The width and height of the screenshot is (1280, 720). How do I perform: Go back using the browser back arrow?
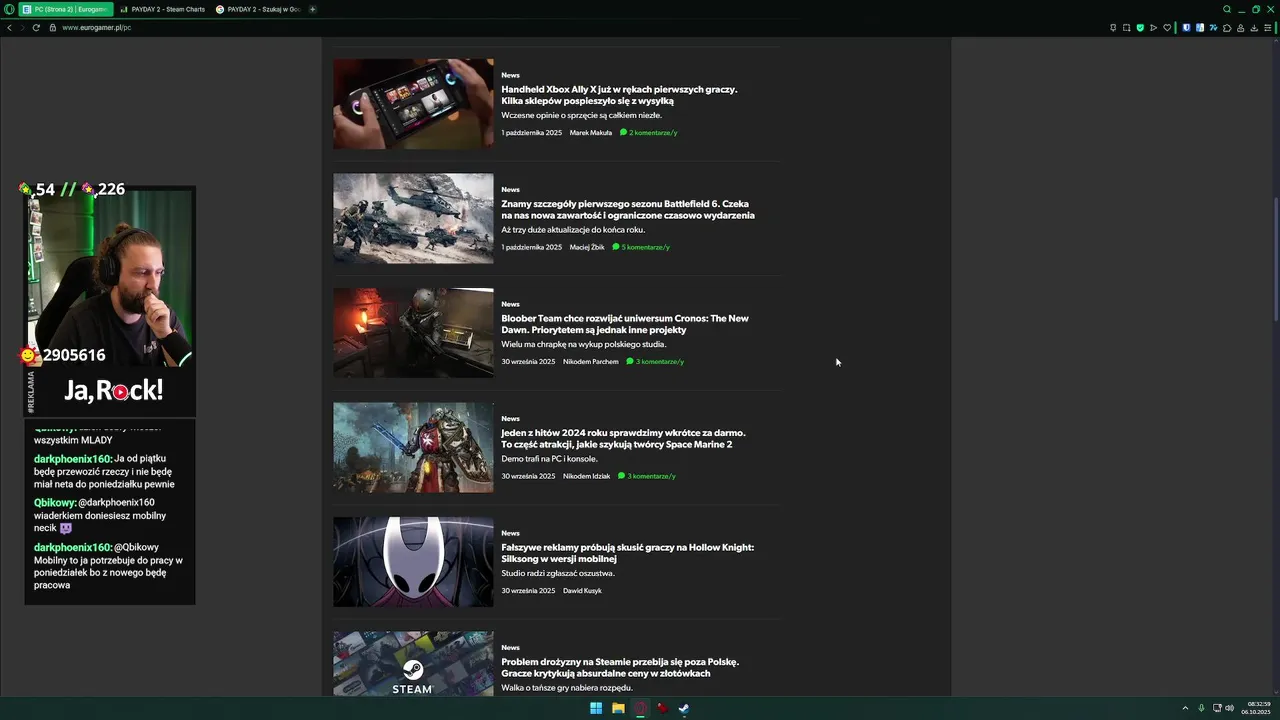[x=9, y=27]
